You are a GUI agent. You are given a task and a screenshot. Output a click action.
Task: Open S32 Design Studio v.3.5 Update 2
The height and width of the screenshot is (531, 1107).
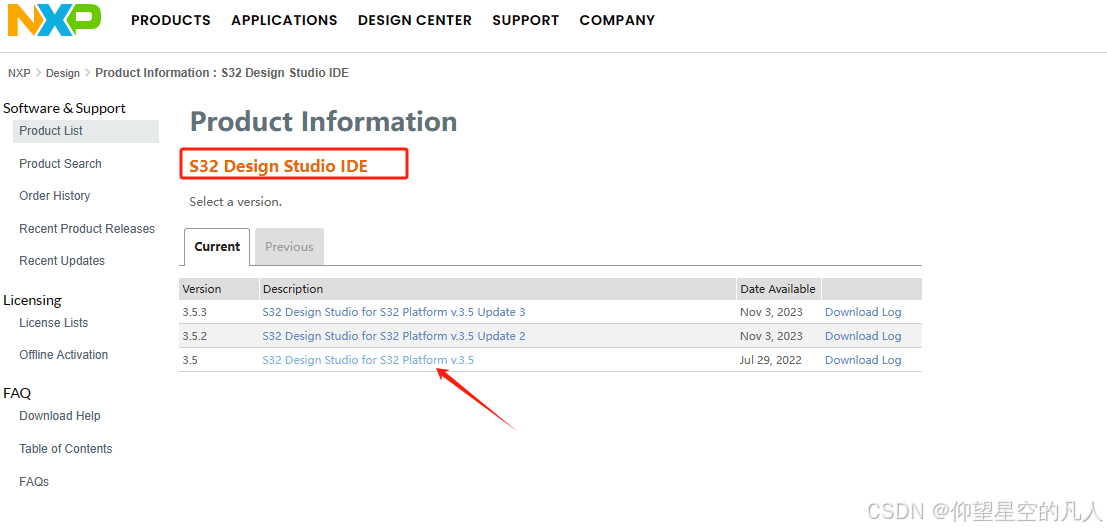pos(393,336)
